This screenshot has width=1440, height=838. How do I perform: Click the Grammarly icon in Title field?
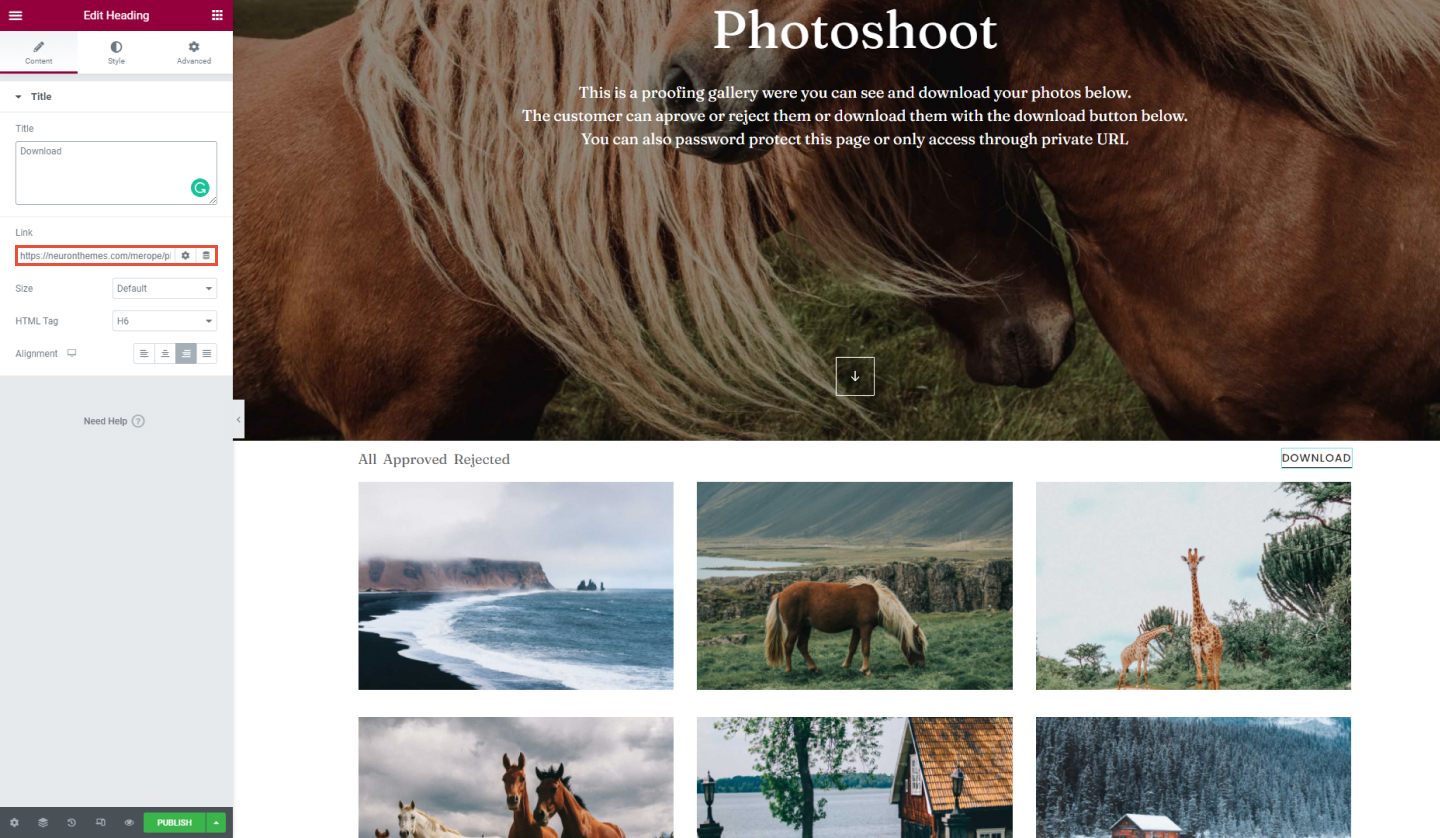[200, 188]
